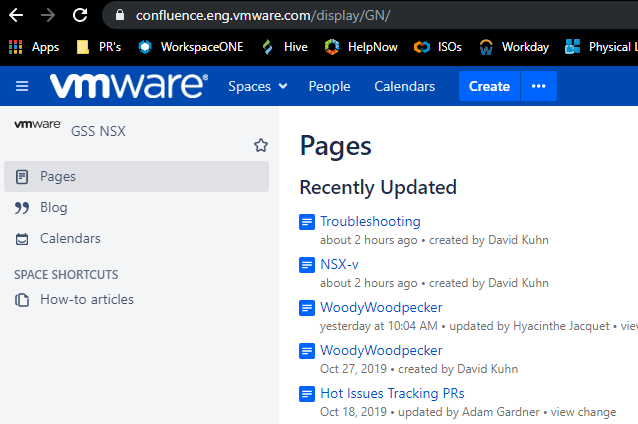
Task: Open the hamburger menu in Confluence header
Action: 22,86
